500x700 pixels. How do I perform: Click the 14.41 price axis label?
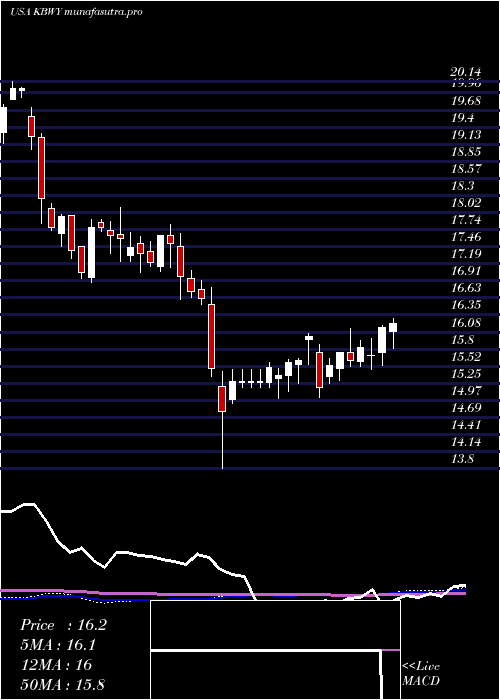click(x=466, y=424)
